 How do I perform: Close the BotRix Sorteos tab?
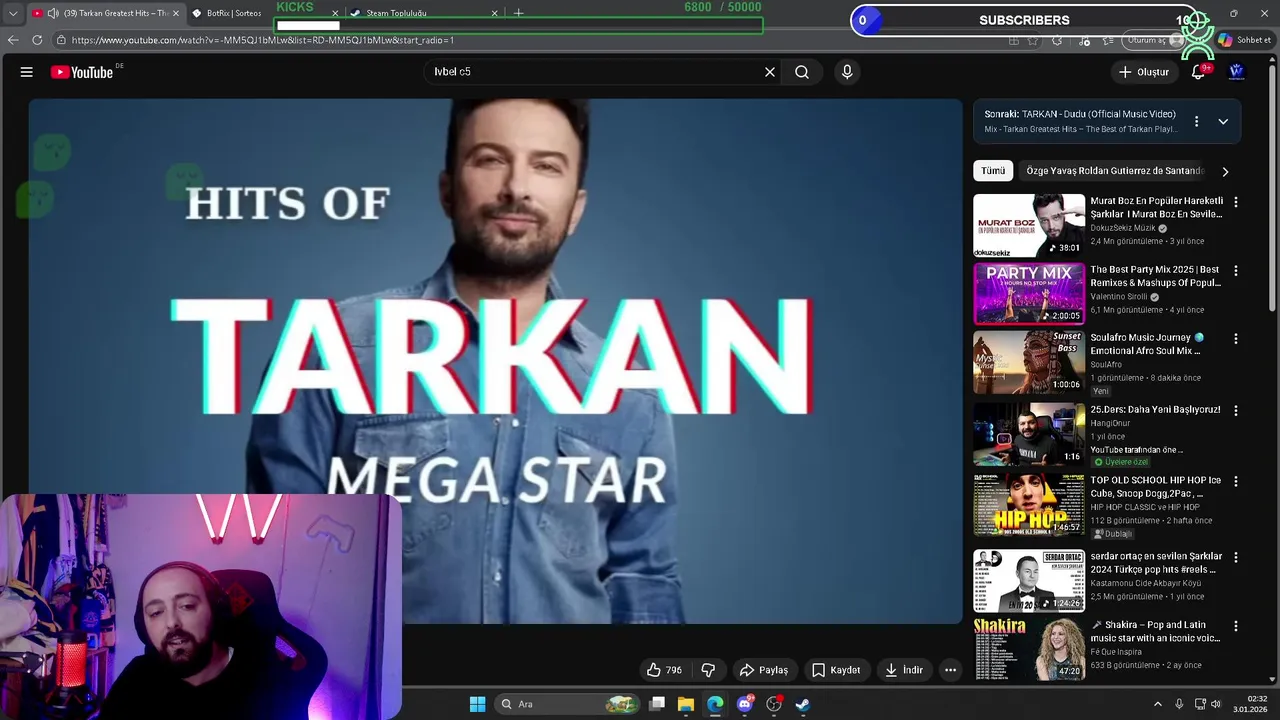tap(335, 13)
